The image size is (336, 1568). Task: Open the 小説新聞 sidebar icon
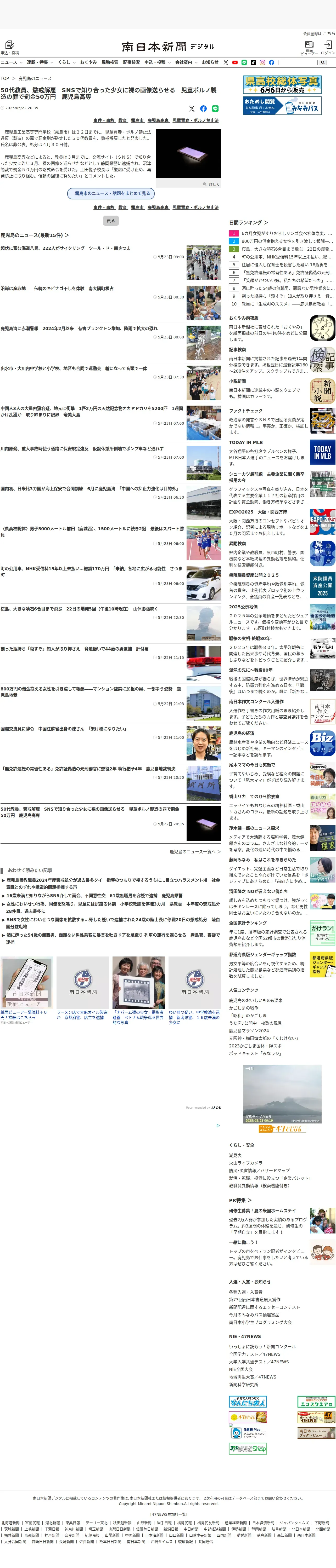323,391
